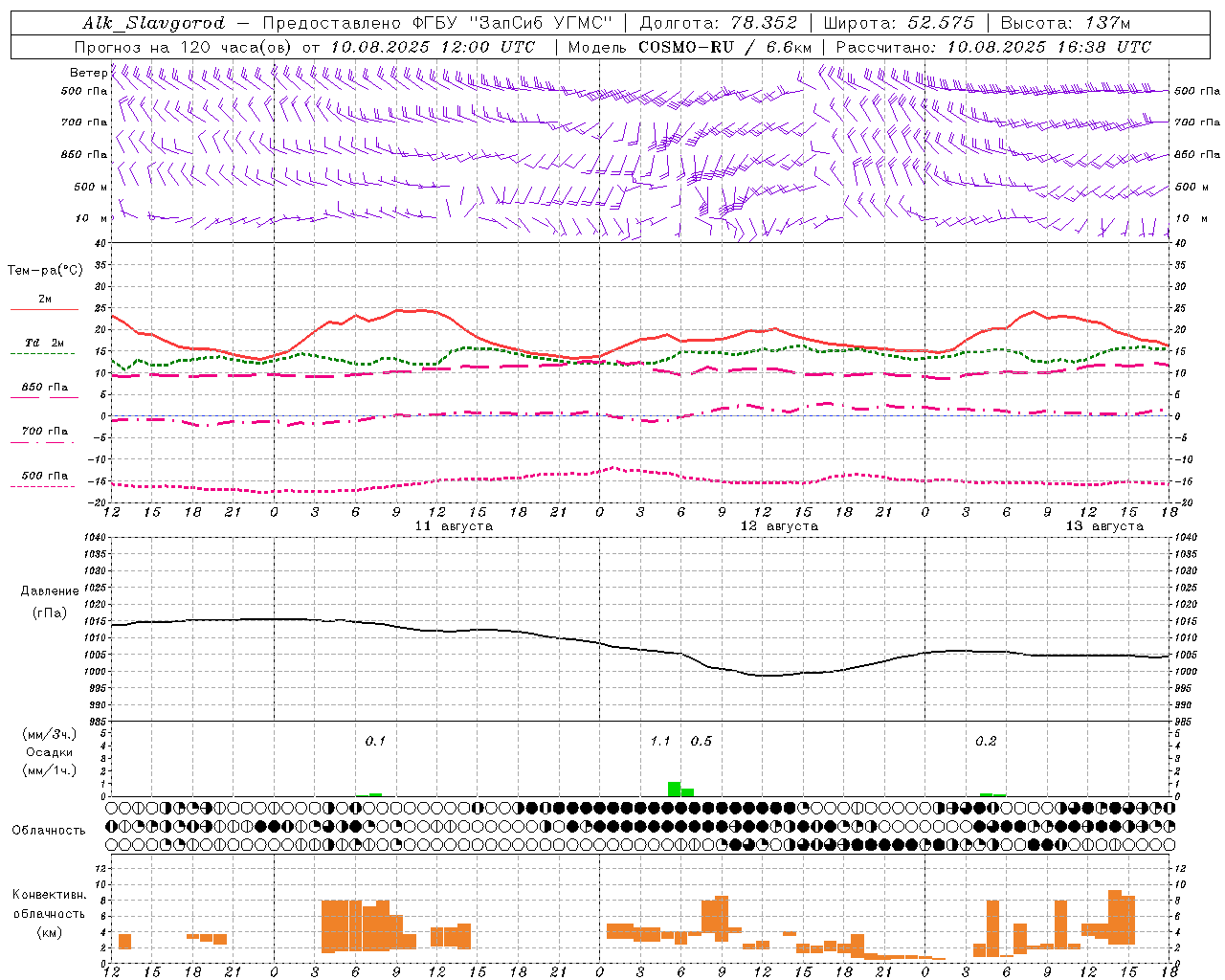
Task: Click the model name COSMO-RU / 6.6км
Action: click(725, 47)
